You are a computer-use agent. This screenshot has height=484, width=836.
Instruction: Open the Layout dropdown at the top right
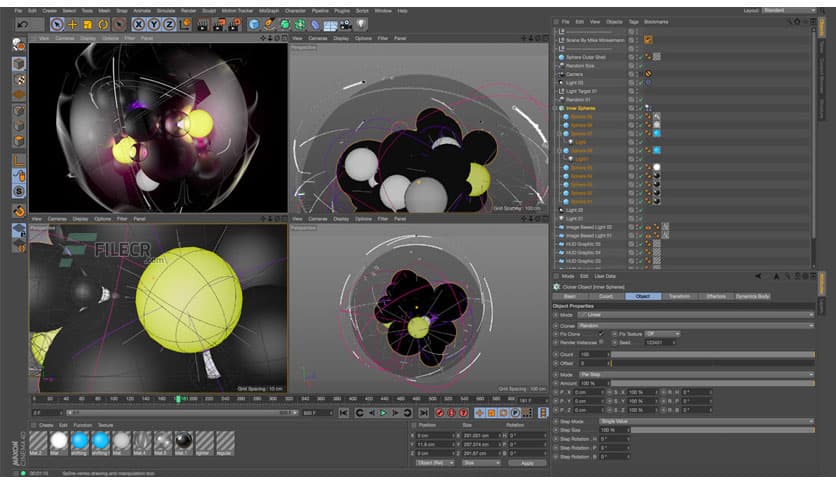(x=789, y=10)
